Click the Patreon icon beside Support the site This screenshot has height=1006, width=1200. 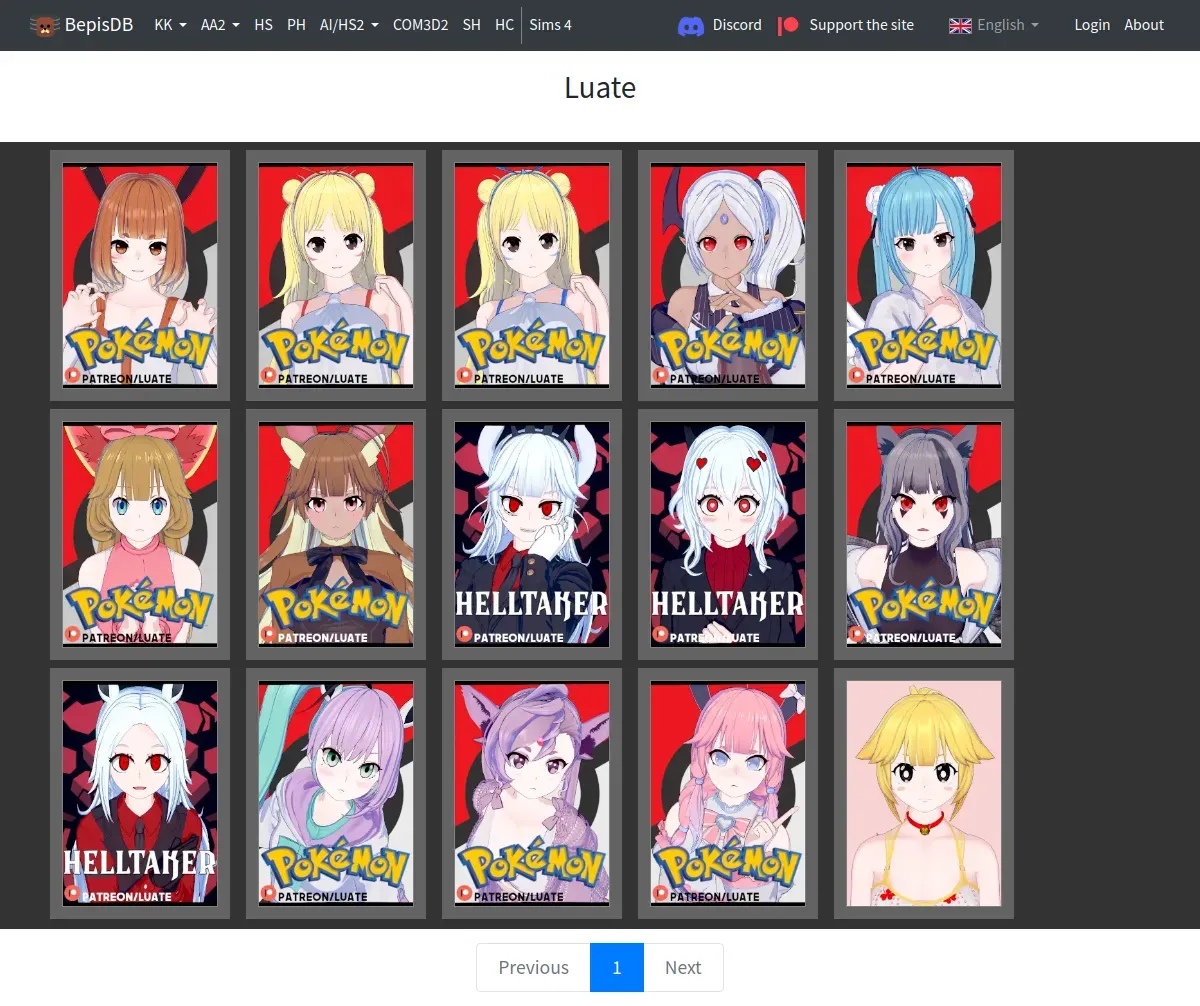click(789, 25)
